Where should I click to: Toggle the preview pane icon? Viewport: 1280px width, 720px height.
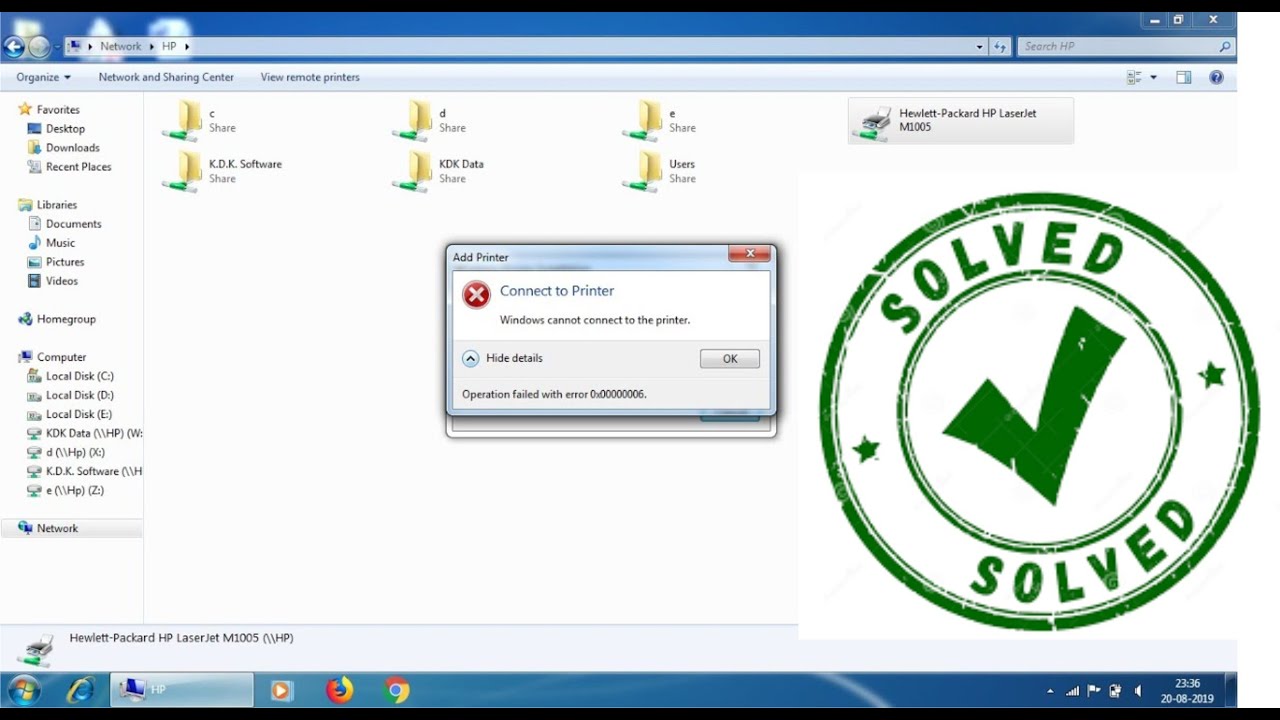click(1184, 77)
